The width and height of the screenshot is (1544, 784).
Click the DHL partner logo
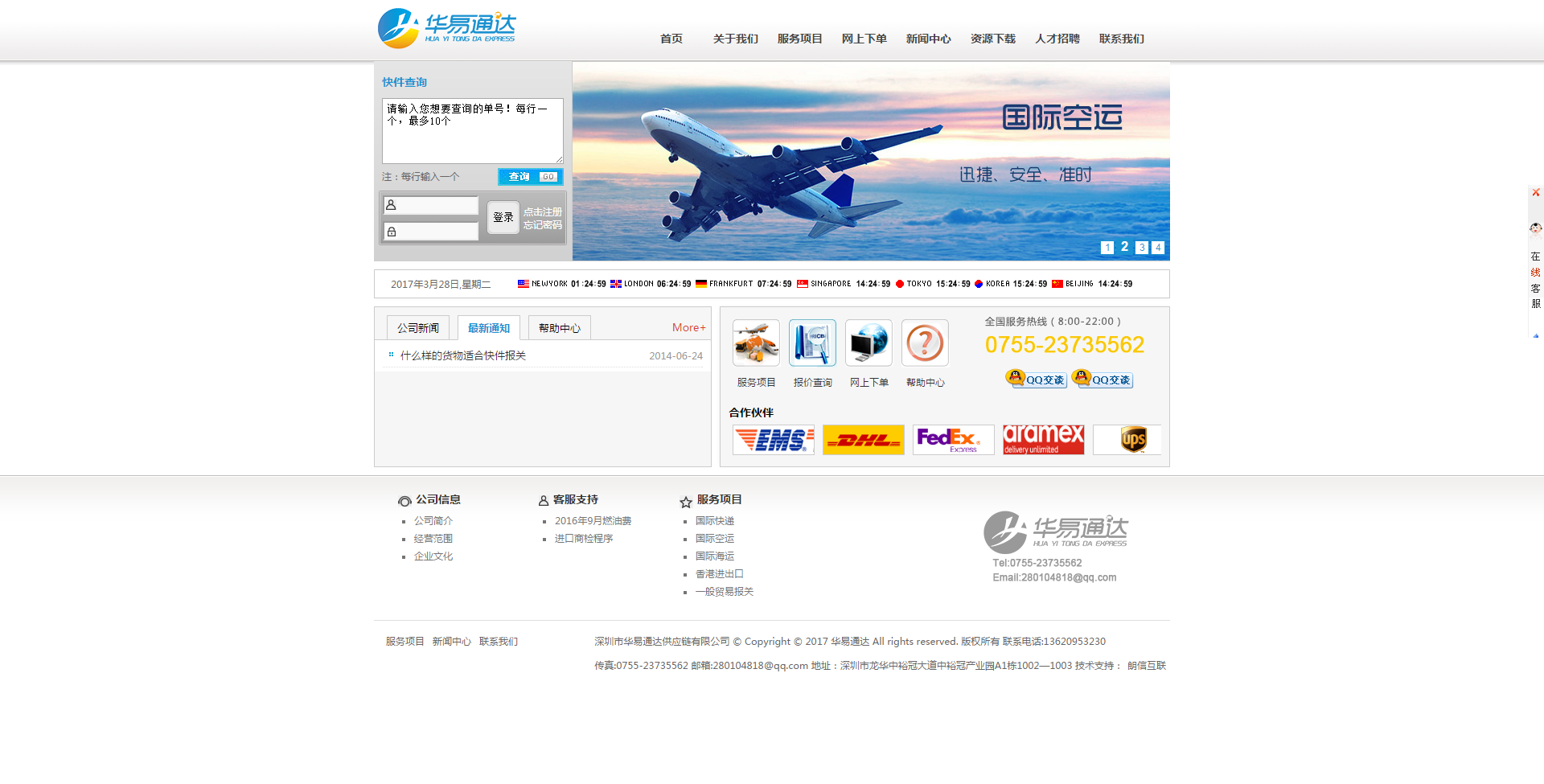863,440
